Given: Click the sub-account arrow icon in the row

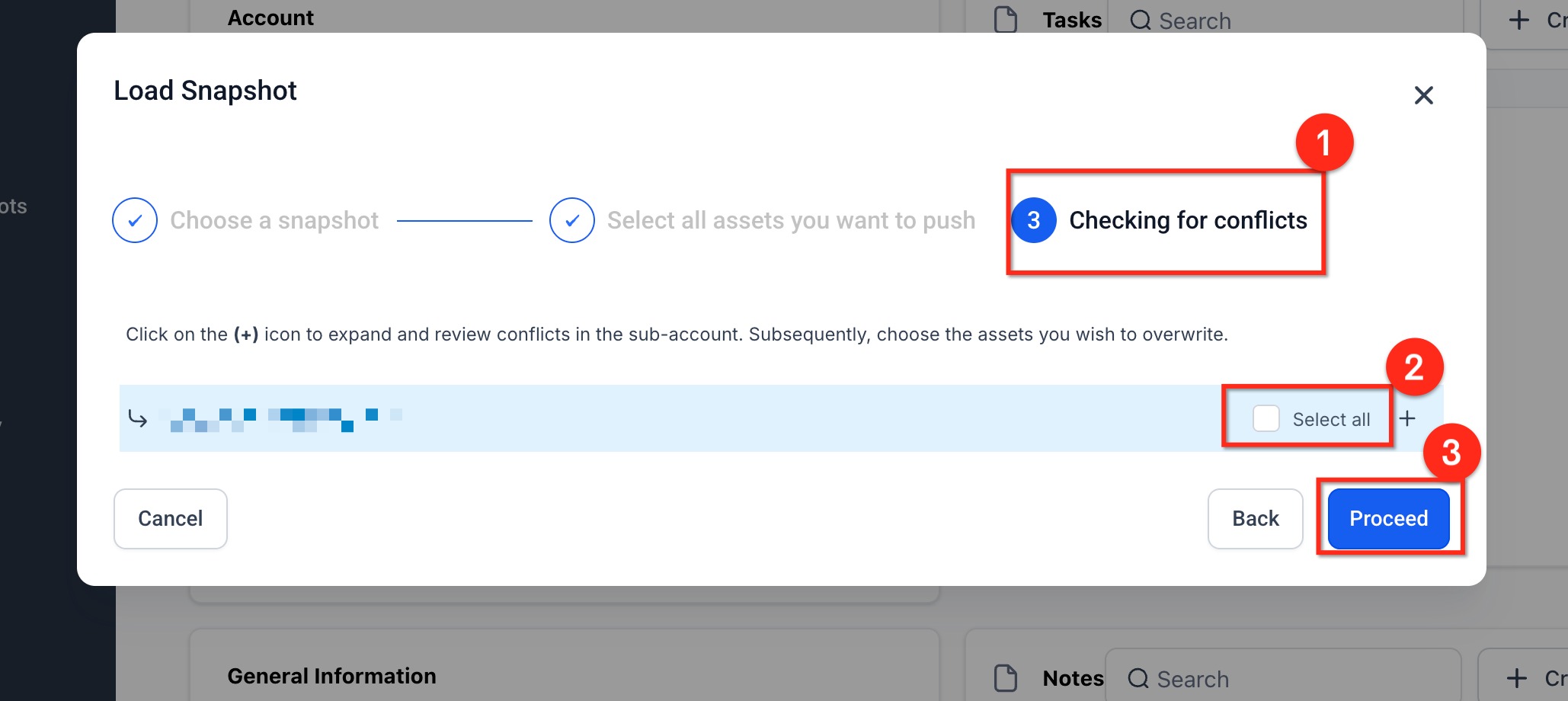Looking at the screenshot, I should point(138,418).
